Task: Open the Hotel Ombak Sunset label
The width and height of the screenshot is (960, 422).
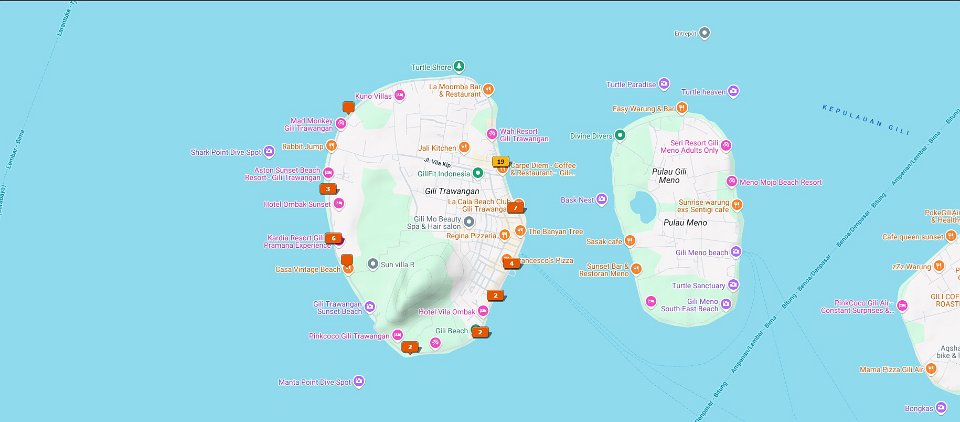Action: click(296, 204)
